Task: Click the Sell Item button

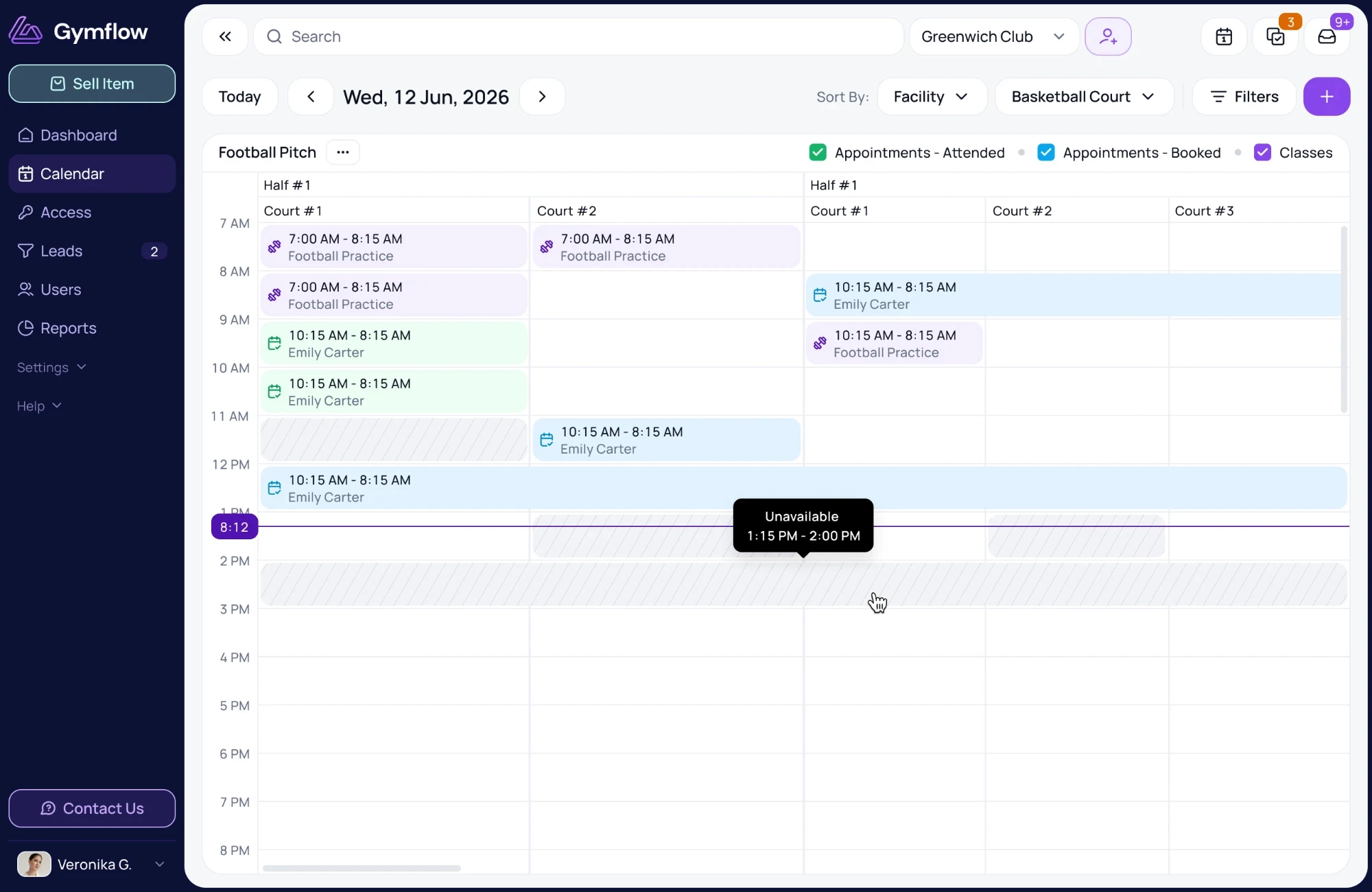Action: (x=92, y=84)
